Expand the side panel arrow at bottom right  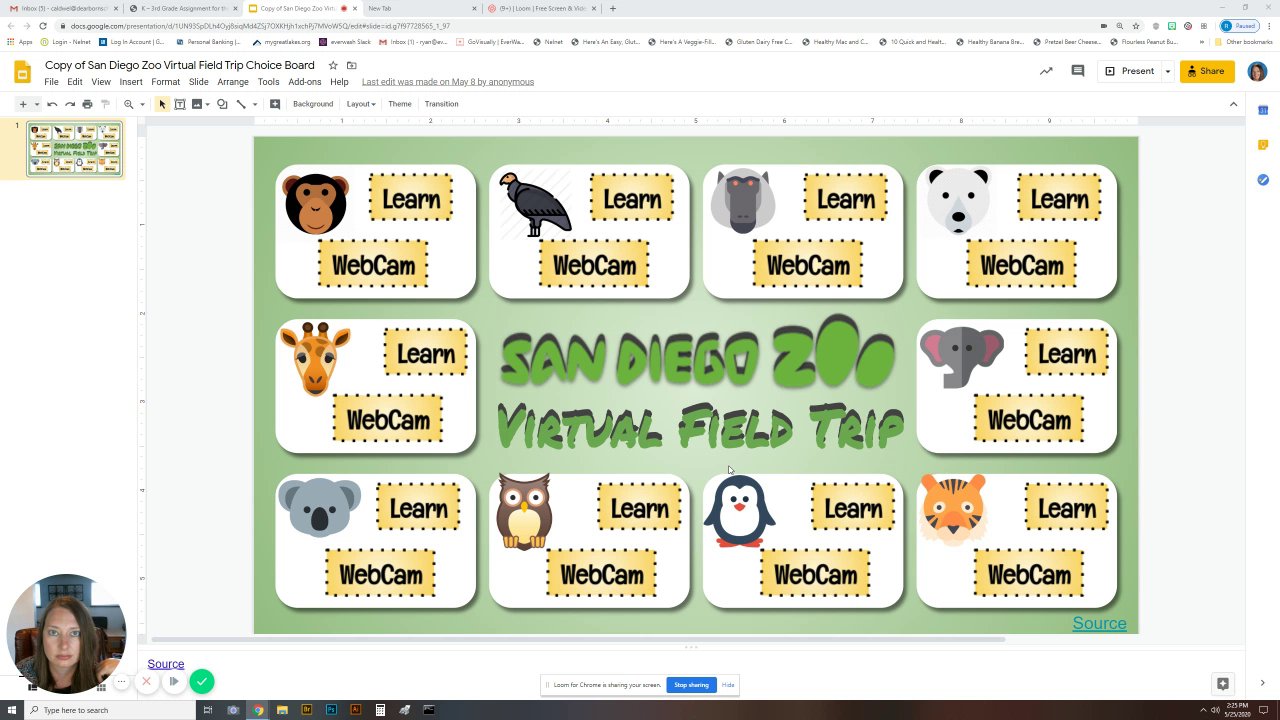click(1262, 683)
